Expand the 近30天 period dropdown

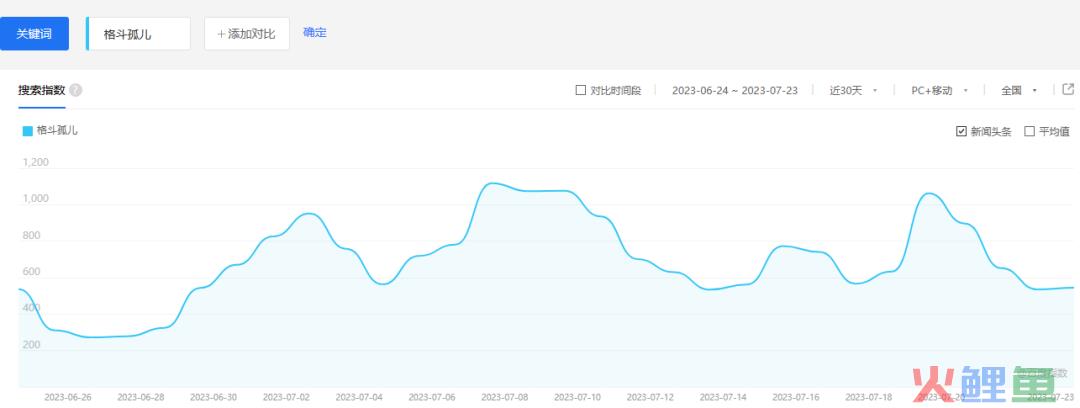[853, 90]
